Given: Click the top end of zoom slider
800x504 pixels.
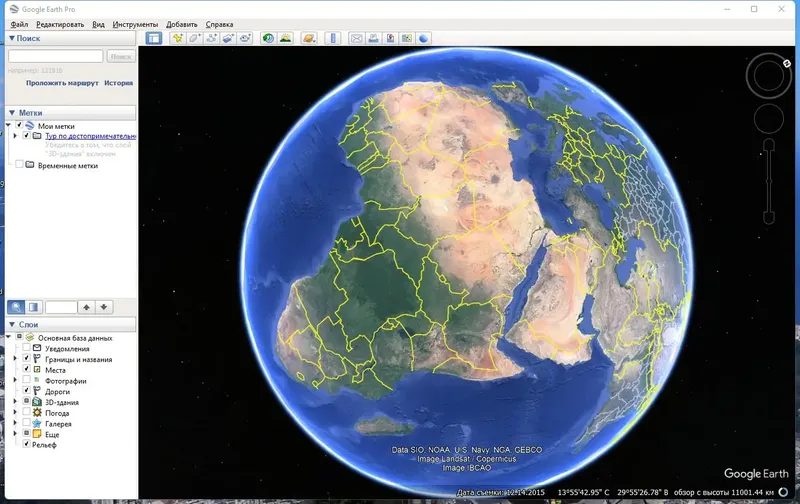Looking at the screenshot, I should 769,145.
